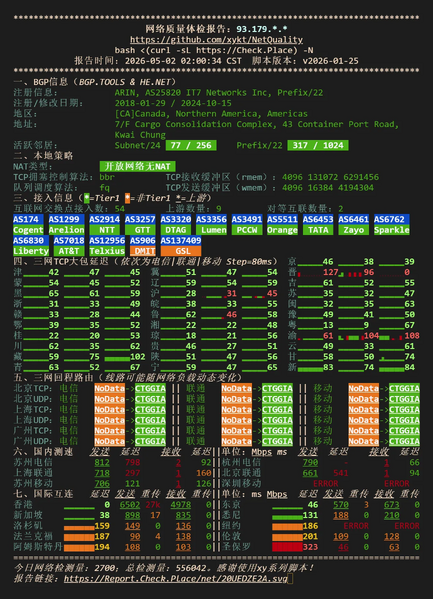The image size is (433, 599).
Task: Click the red 127 latency value for 晋
Action: click(x=330, y=272)
